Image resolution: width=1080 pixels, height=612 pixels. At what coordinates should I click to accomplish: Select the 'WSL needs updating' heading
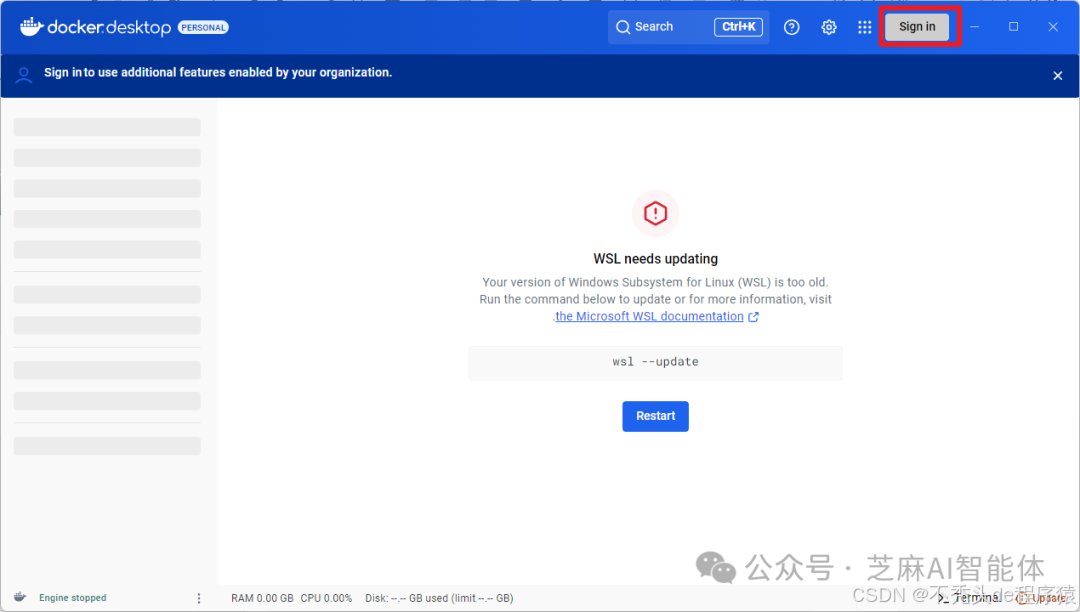click(655, 259)
